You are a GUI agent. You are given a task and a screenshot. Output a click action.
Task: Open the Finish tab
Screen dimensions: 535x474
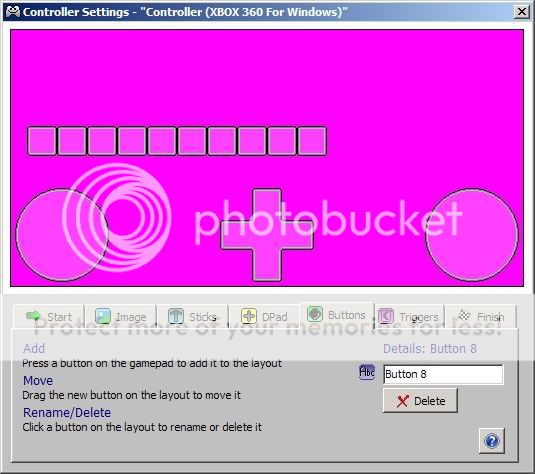pos(481,316)
